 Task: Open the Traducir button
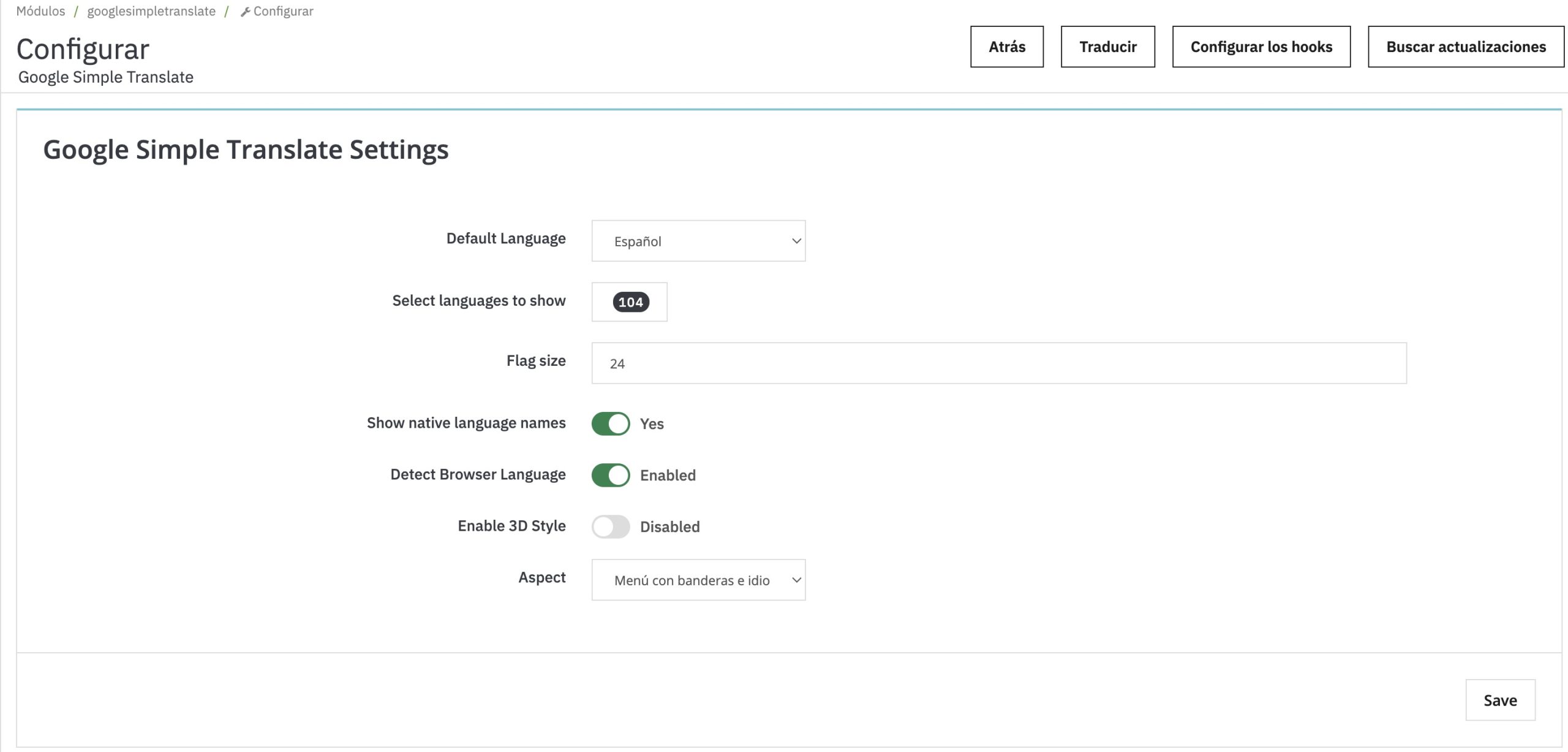[x=1107, y=47]
